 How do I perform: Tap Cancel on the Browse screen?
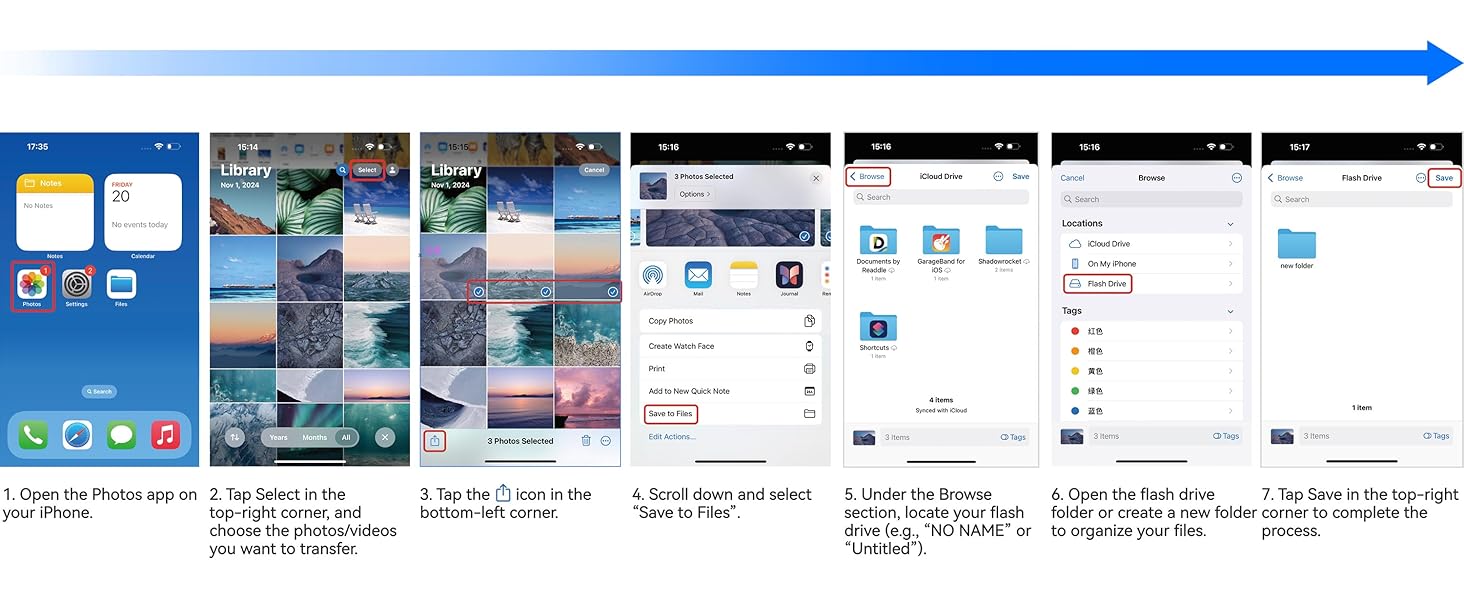coord(1072,178)
